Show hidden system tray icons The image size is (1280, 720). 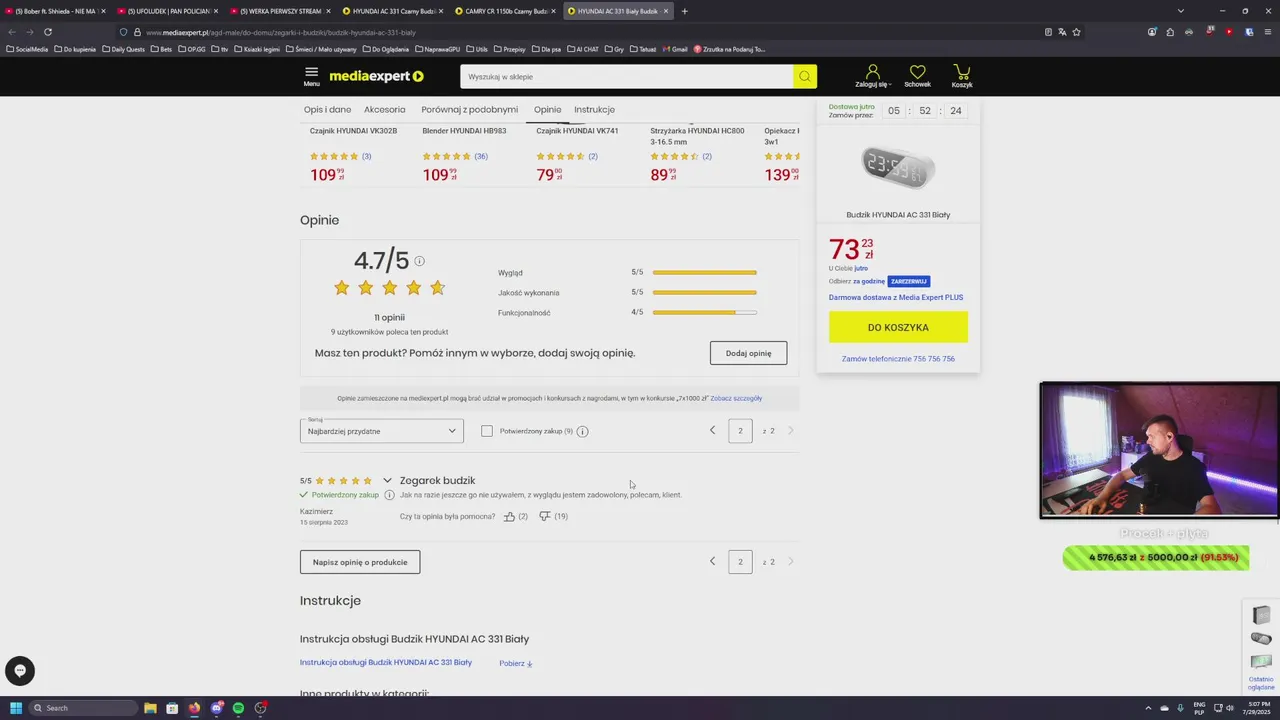(1148, 708)
